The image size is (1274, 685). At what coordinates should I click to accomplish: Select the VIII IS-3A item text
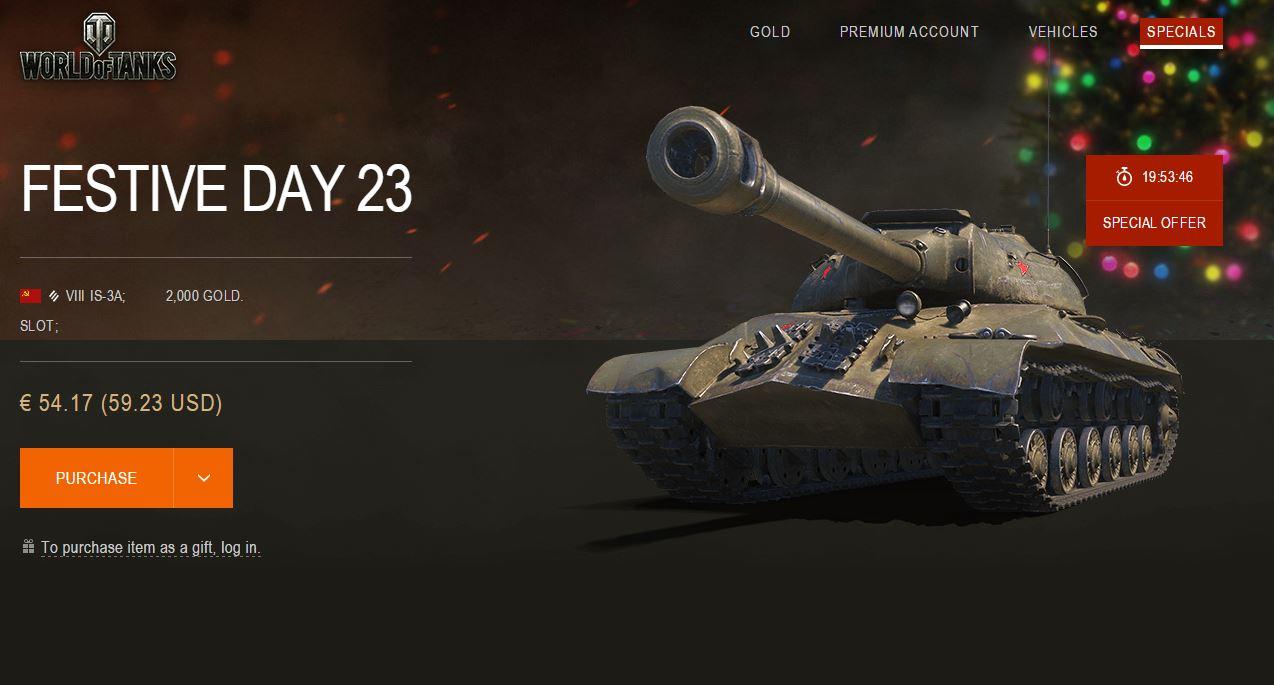[95, 296]
